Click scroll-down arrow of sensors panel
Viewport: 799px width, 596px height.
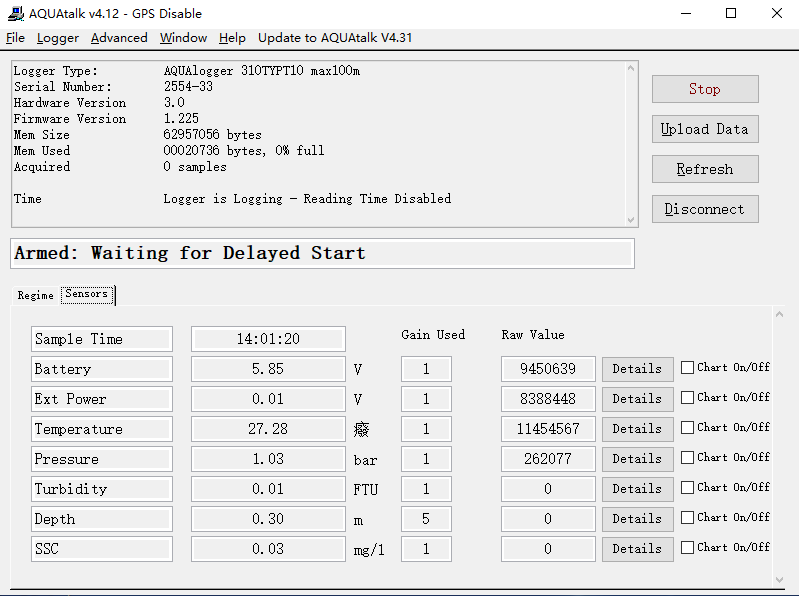[x=780, y=578]
